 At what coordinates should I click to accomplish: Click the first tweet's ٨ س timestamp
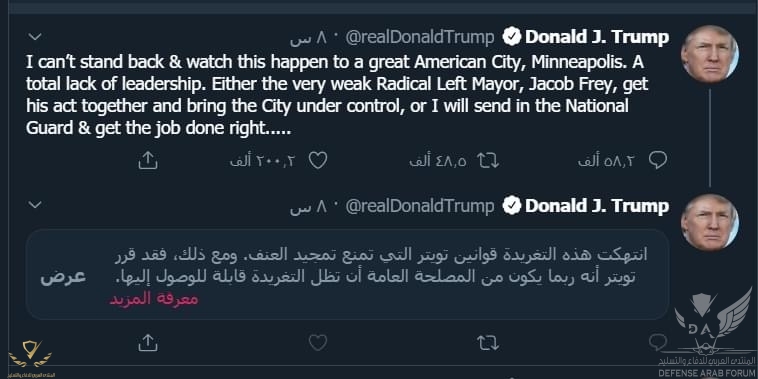(x=309, y=38)
